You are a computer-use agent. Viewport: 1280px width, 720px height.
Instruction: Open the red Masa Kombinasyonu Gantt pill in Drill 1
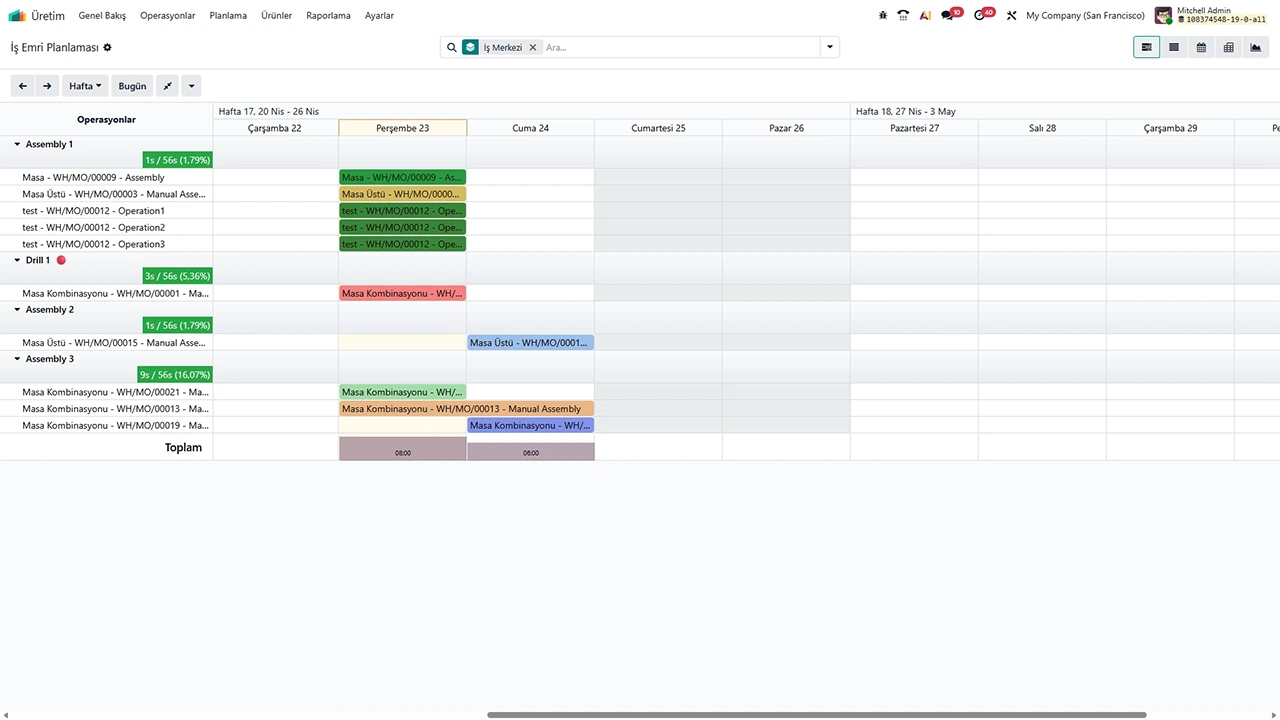click(402, 293)
